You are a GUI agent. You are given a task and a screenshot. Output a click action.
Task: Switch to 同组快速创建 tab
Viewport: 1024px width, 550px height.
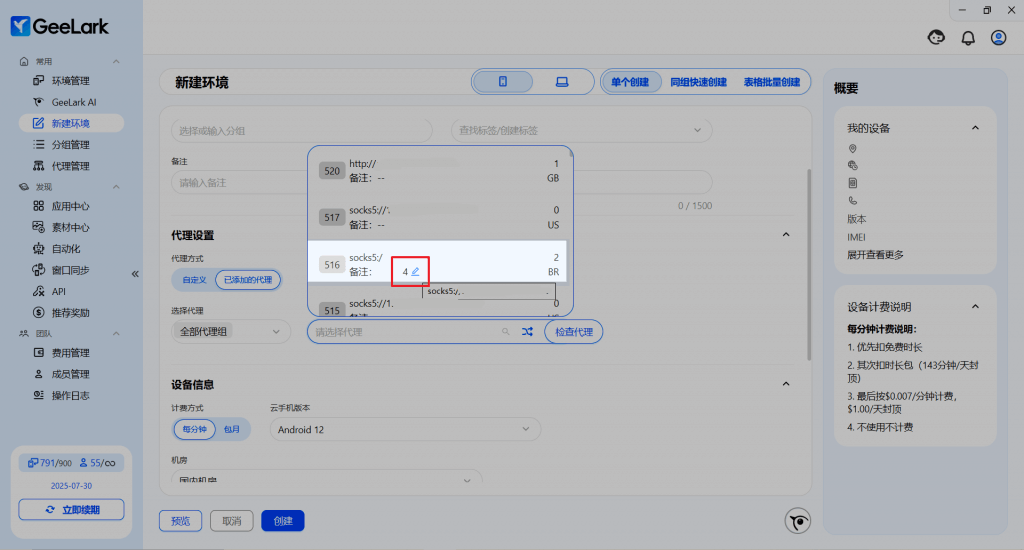pyautogui.click(x=698, y=82)
